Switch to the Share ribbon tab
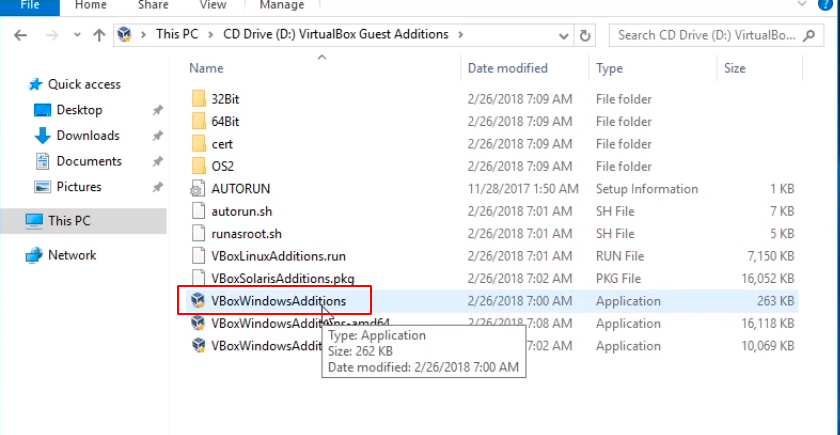This screenshot has width=840, height=435. [x=153, y=5]
